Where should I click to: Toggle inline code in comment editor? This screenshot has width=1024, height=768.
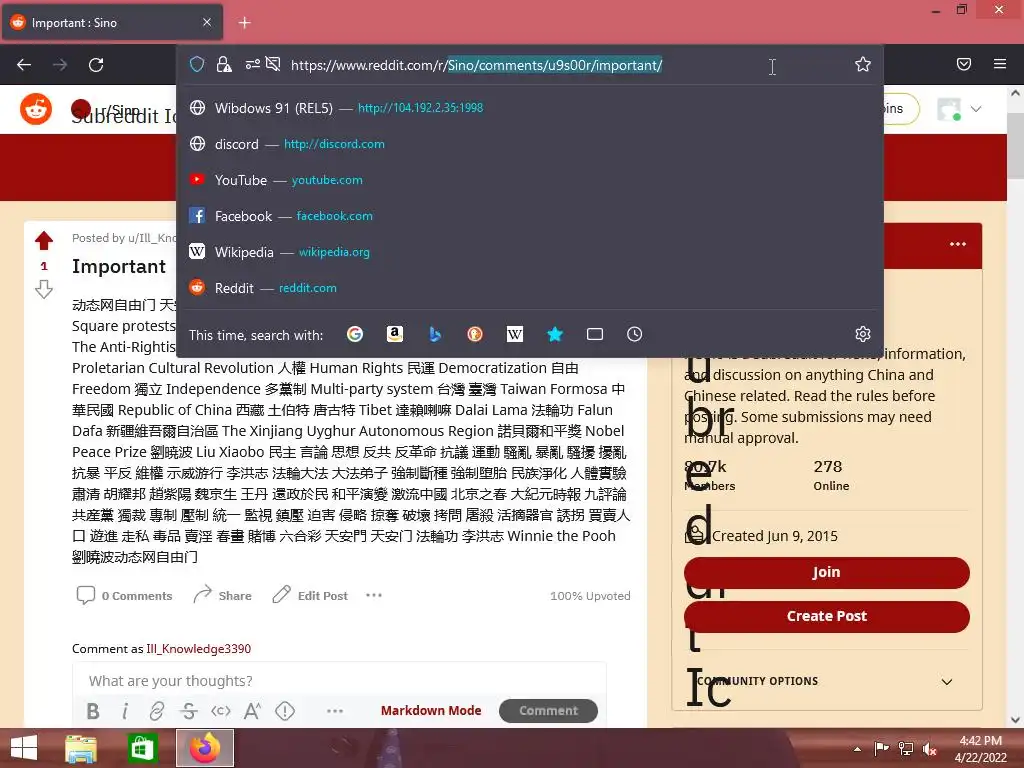pos(221,711)
